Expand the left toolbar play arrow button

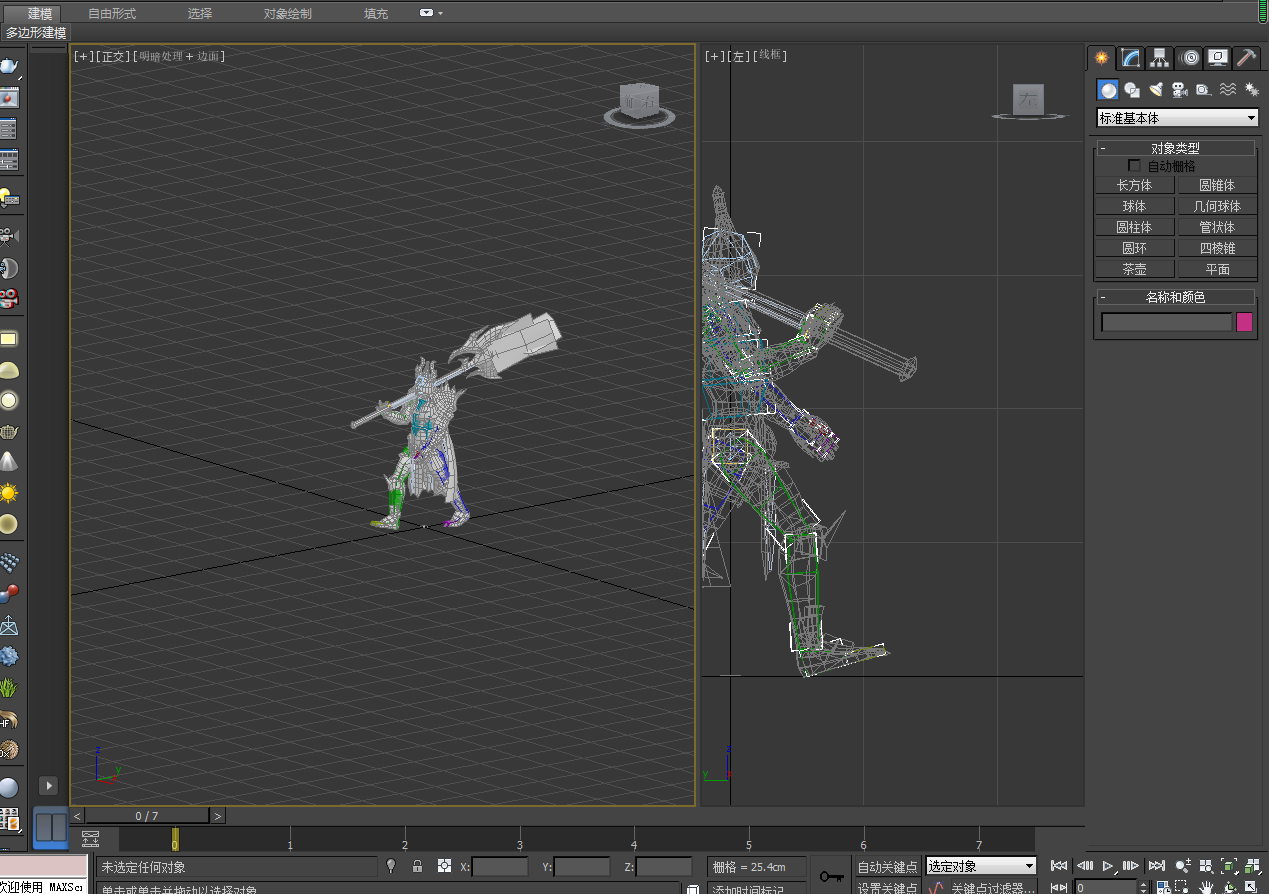click(48, 785)
